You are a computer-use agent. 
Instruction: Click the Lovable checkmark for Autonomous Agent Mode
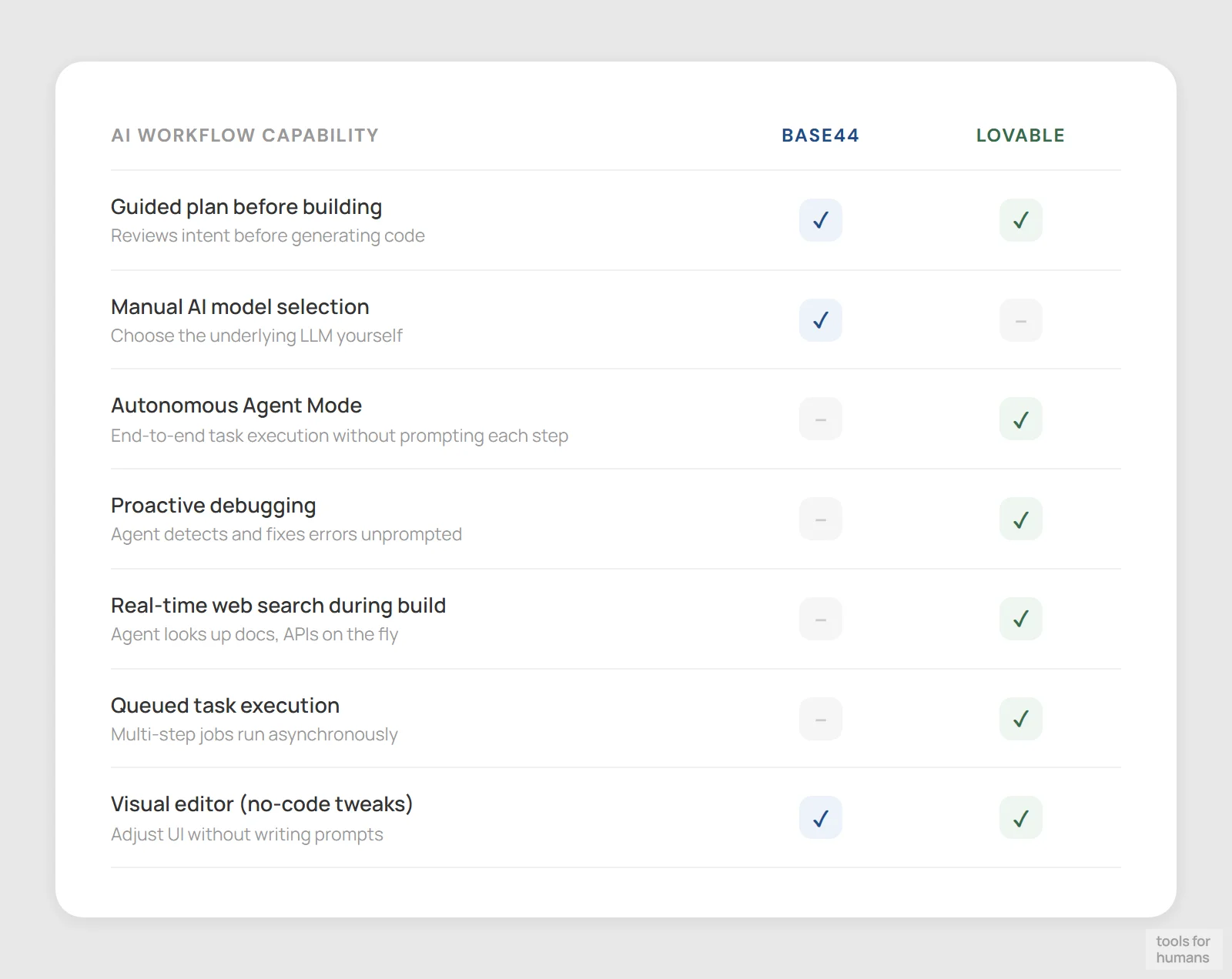click(1020, 419)
